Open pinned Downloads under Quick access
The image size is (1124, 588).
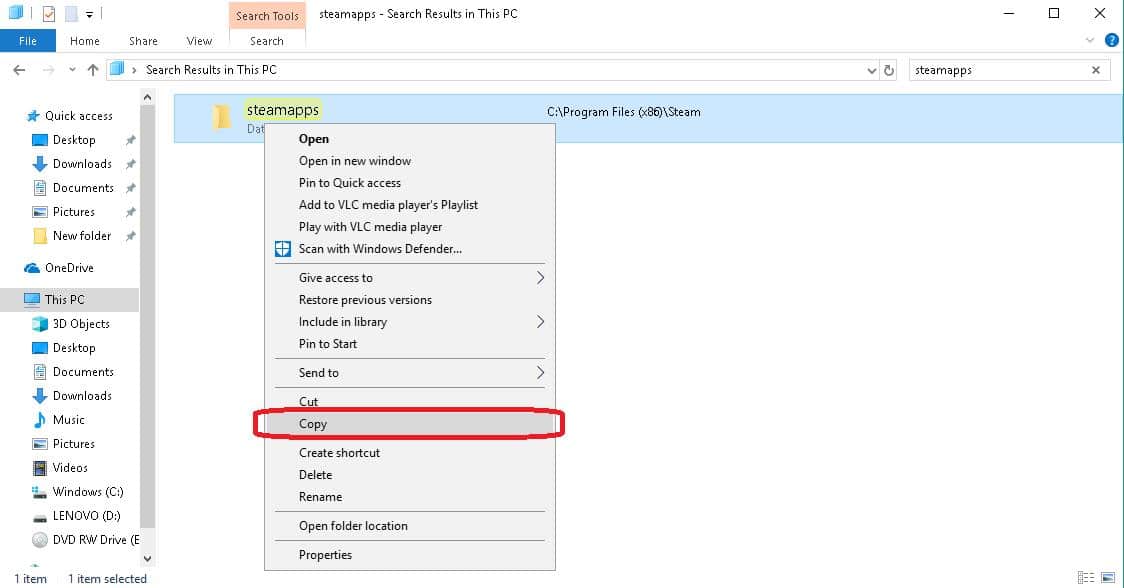[82, 164]
